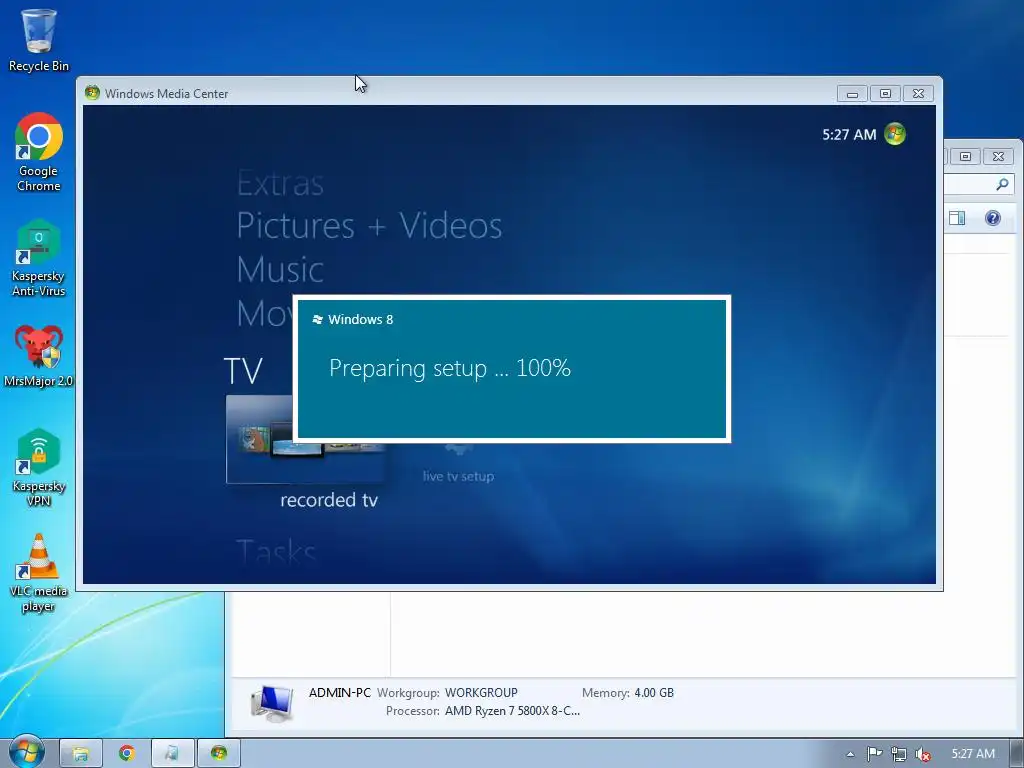Open the Action Center flag icon
The image size is (1024, 768).
874,754
